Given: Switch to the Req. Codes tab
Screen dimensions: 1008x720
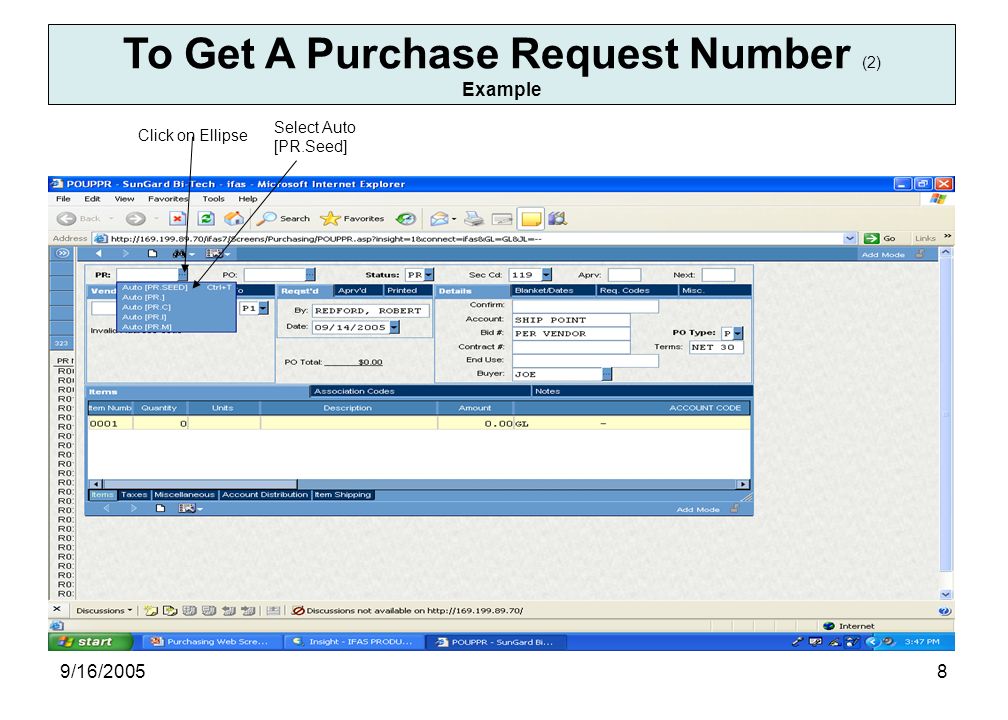Looking at the screenshot, I should (625, 291).
